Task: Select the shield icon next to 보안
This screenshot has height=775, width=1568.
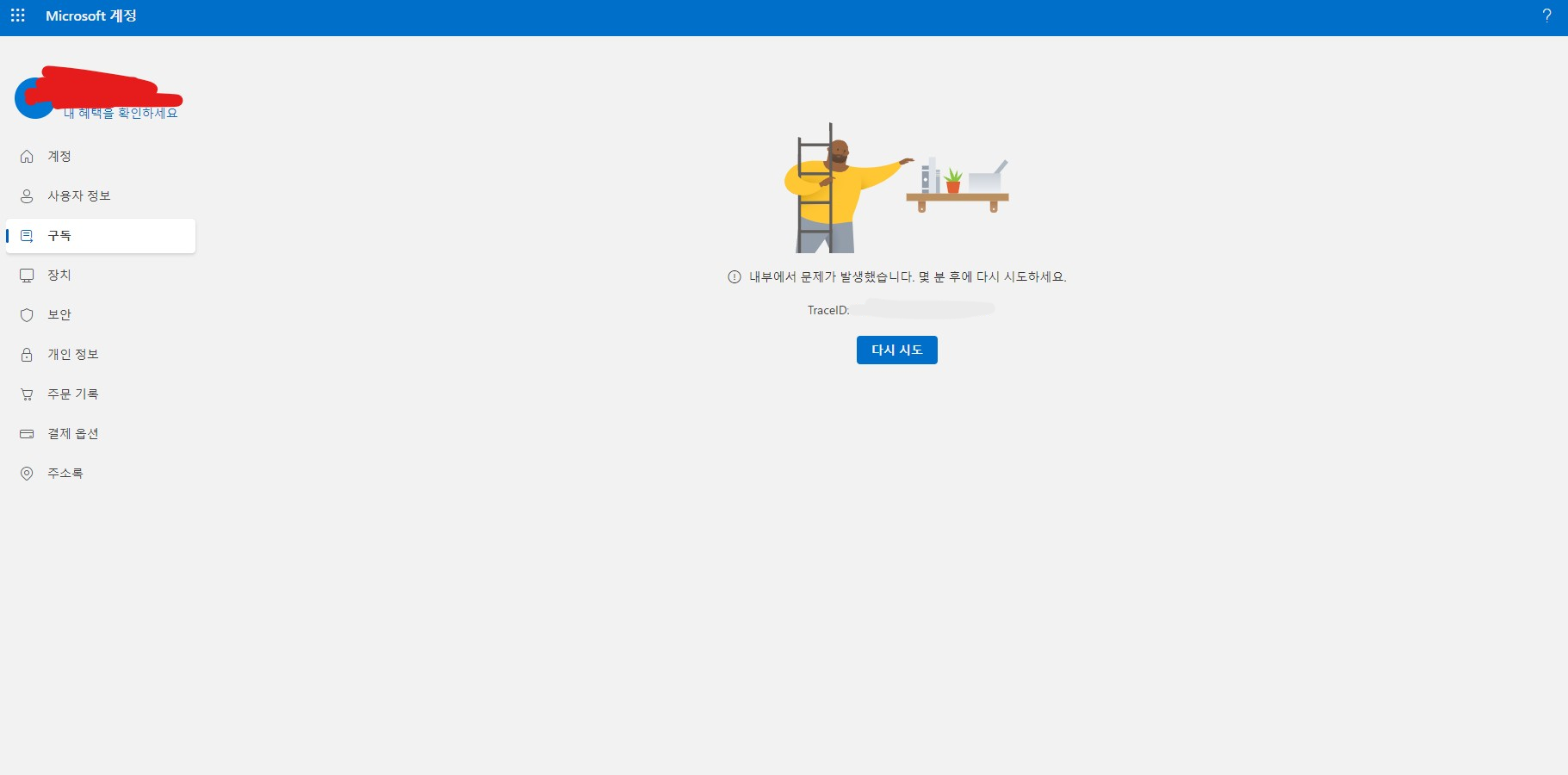Action: coord(27,314)
